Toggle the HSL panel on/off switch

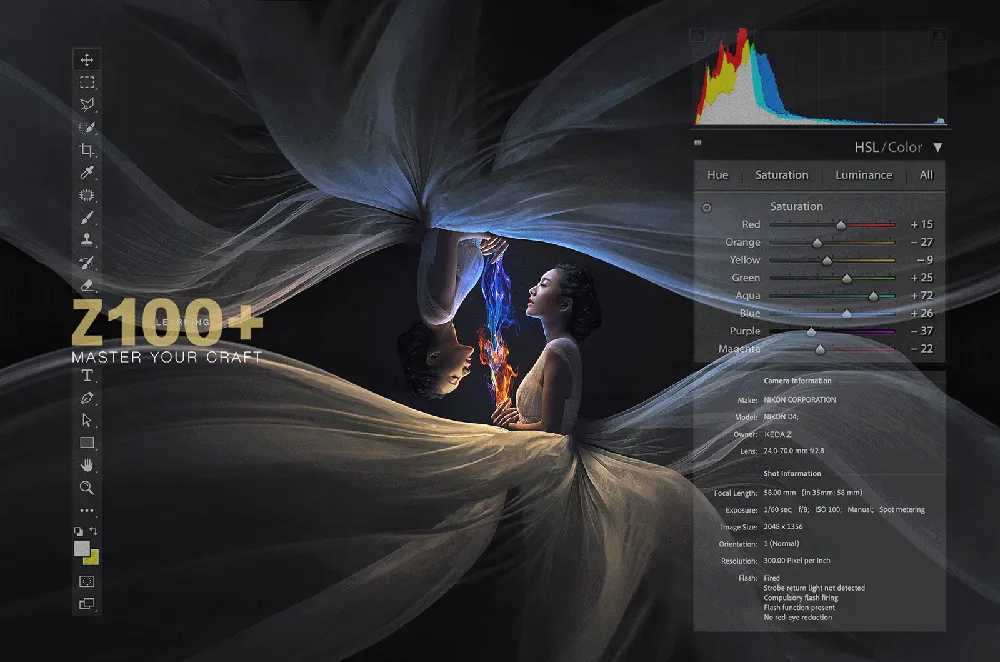coord(698,144)
